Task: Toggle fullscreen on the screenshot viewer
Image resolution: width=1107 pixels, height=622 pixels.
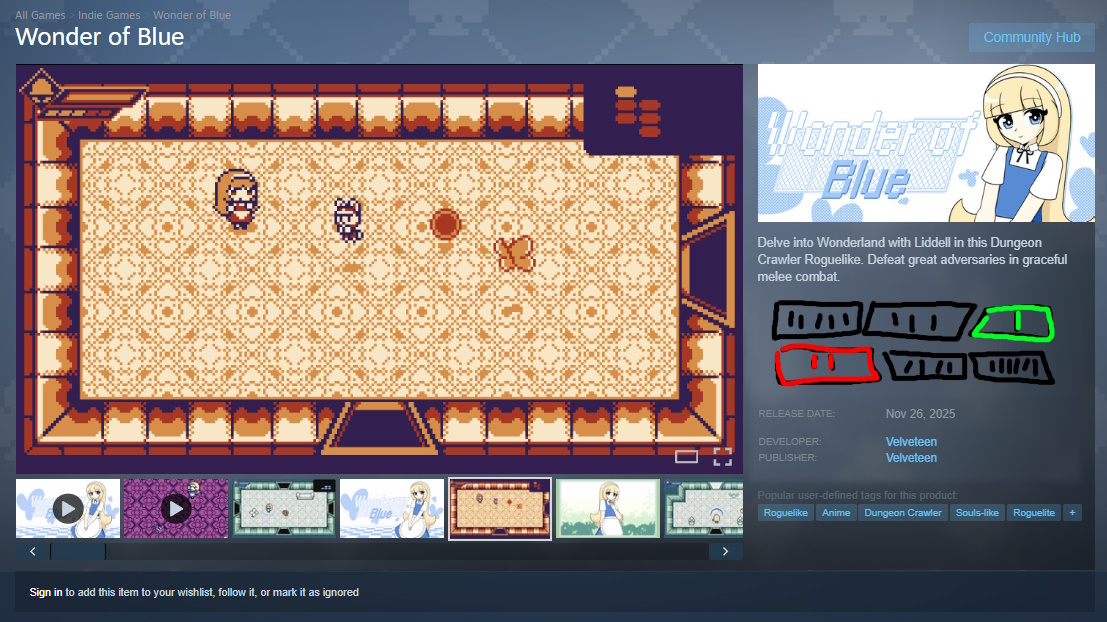Action: (x=722, y=457)
